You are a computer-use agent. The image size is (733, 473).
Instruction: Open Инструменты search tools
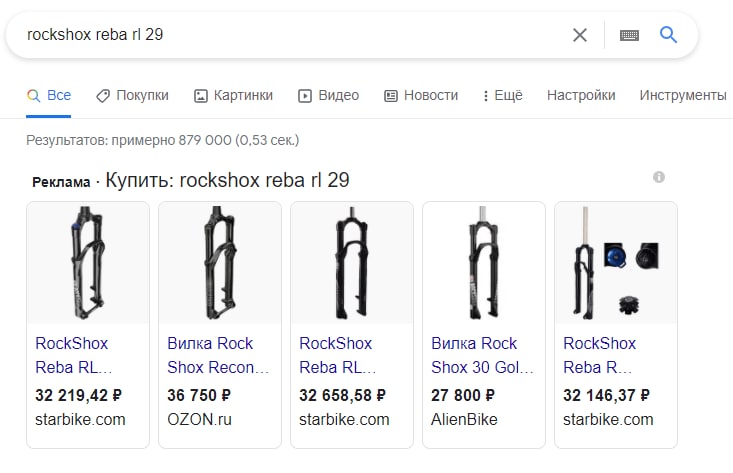[x=683, y=95]
